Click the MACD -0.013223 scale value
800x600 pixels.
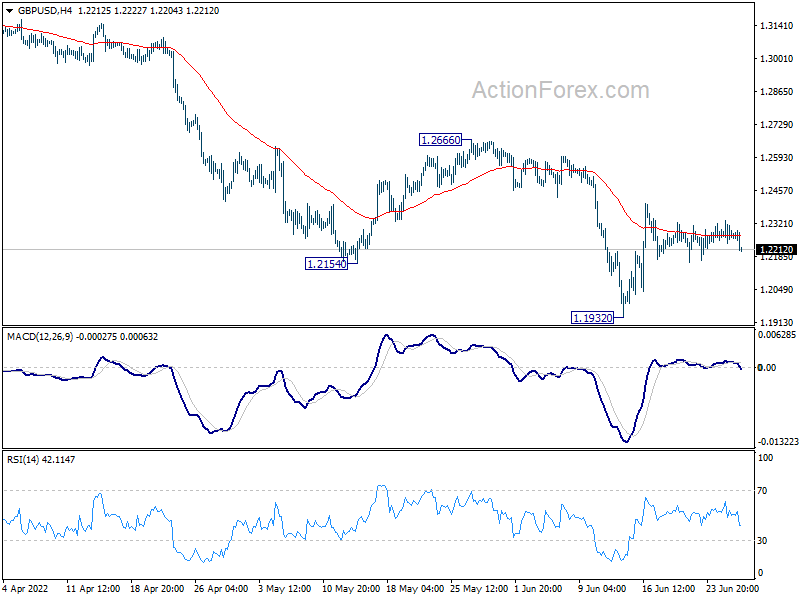[778, 441]
